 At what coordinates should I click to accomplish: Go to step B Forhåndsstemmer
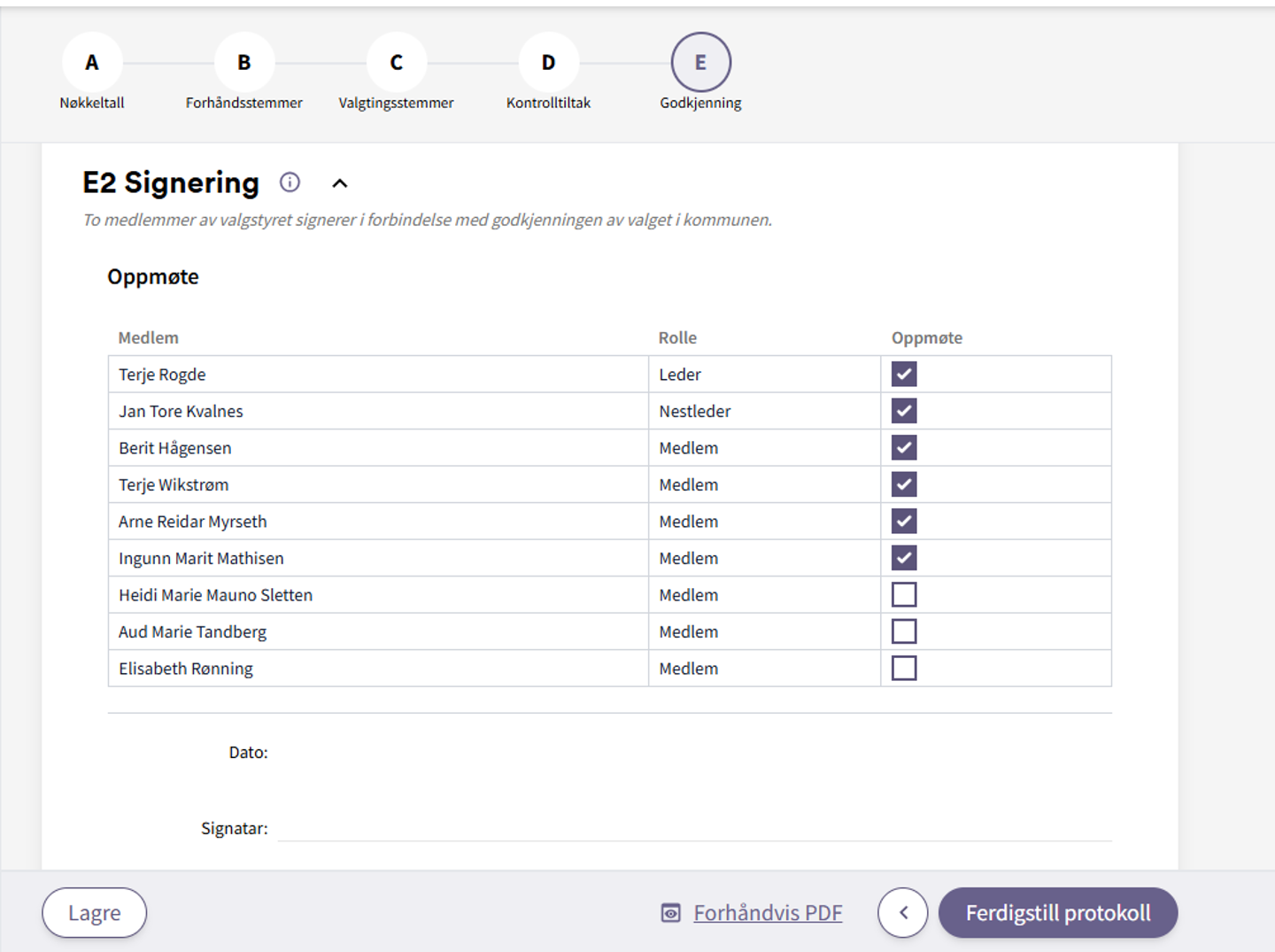[x=244, y=63]
